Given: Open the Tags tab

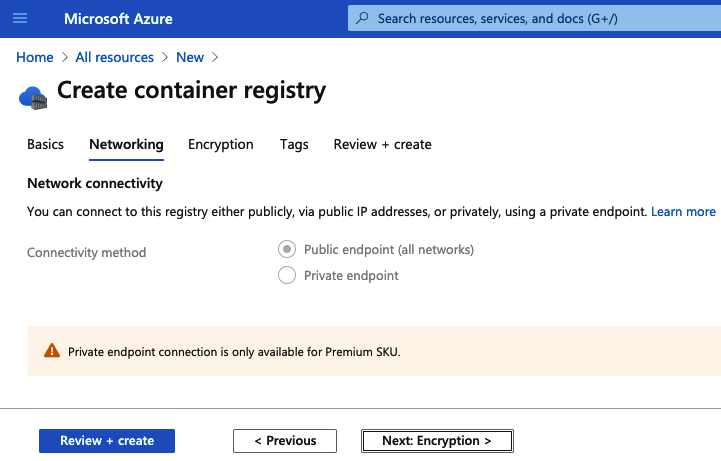Looking at the screenshot, I should tap(294, 144).
